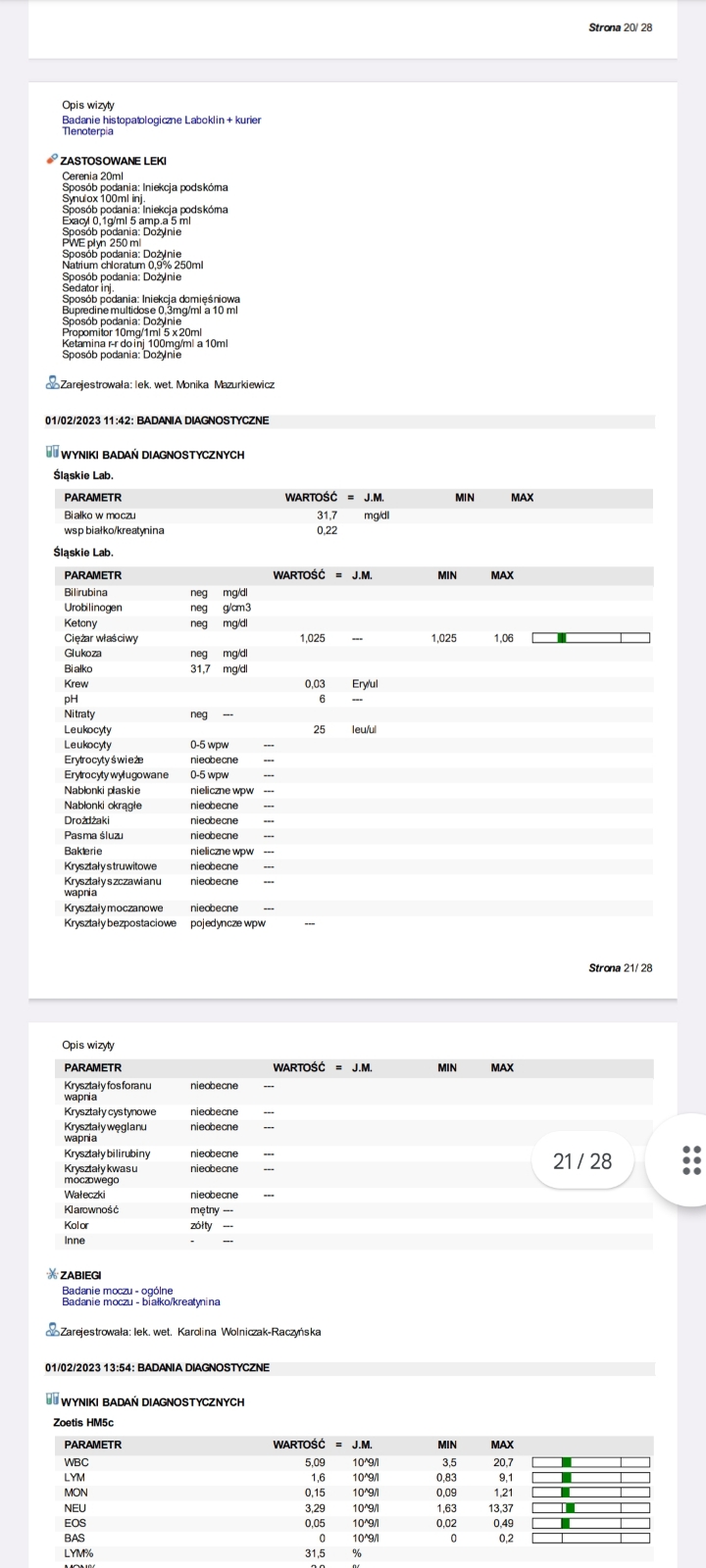Select the WBC value 5,09

tap(315, 1462)
